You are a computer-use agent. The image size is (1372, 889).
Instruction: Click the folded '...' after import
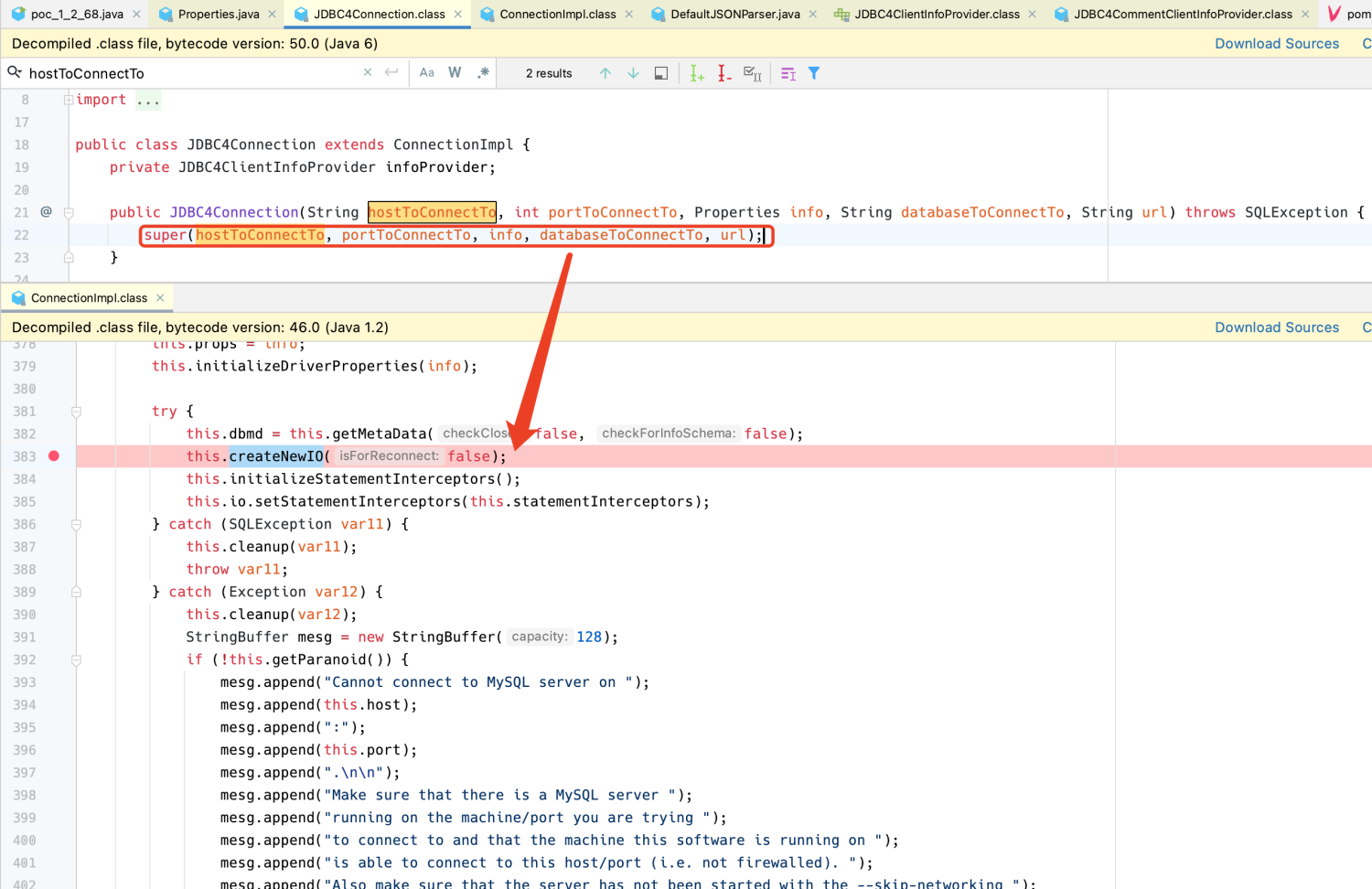click(148, 100)
